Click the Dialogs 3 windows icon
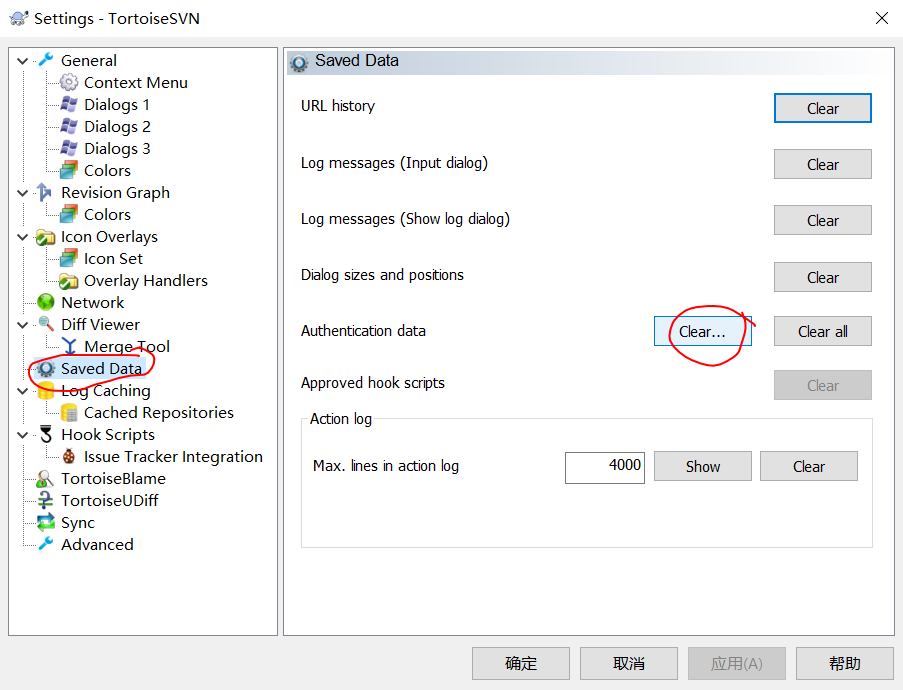 (x=69, y=148)
